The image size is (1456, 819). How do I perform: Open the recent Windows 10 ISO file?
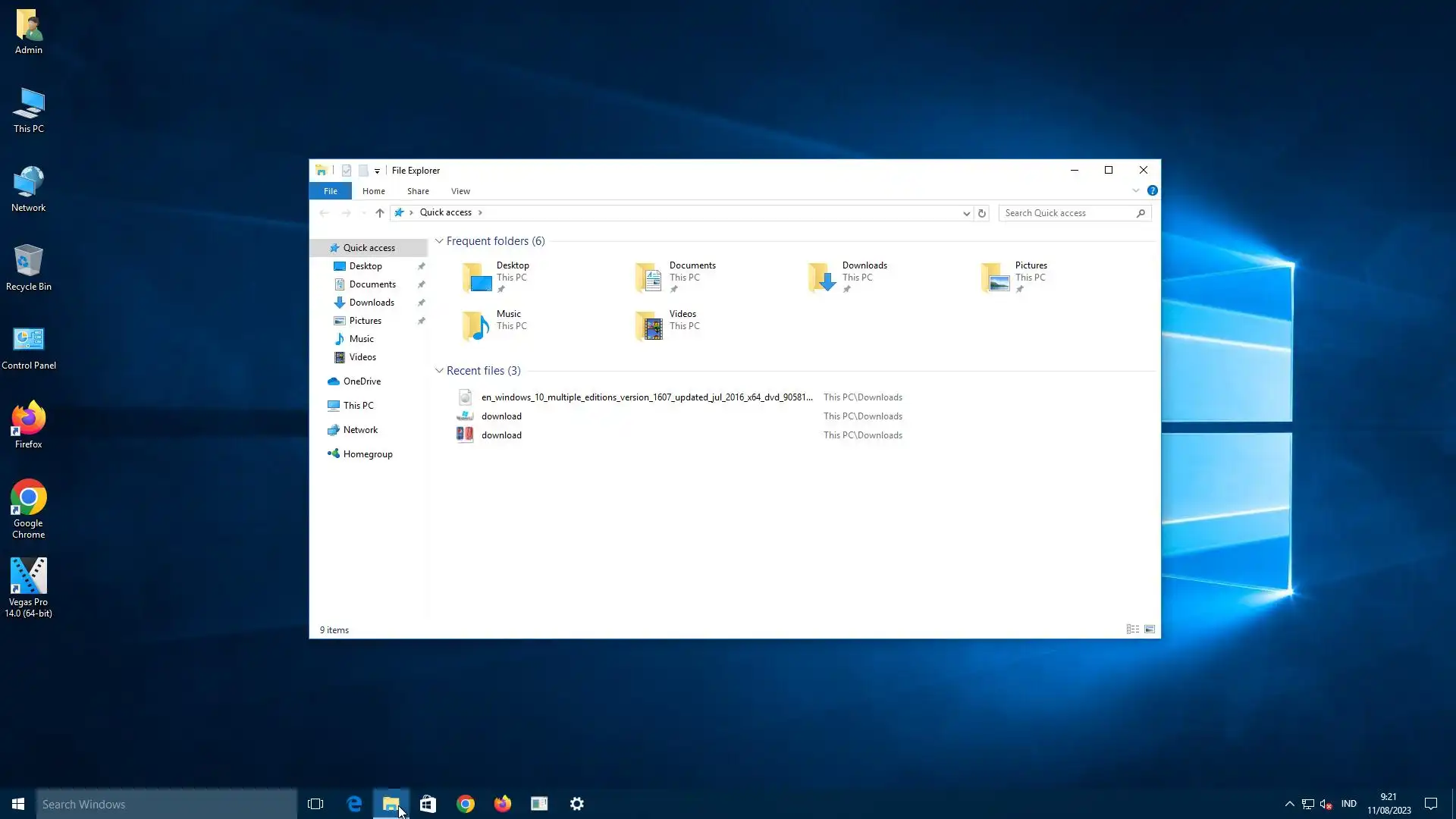(x=646, y=397)
